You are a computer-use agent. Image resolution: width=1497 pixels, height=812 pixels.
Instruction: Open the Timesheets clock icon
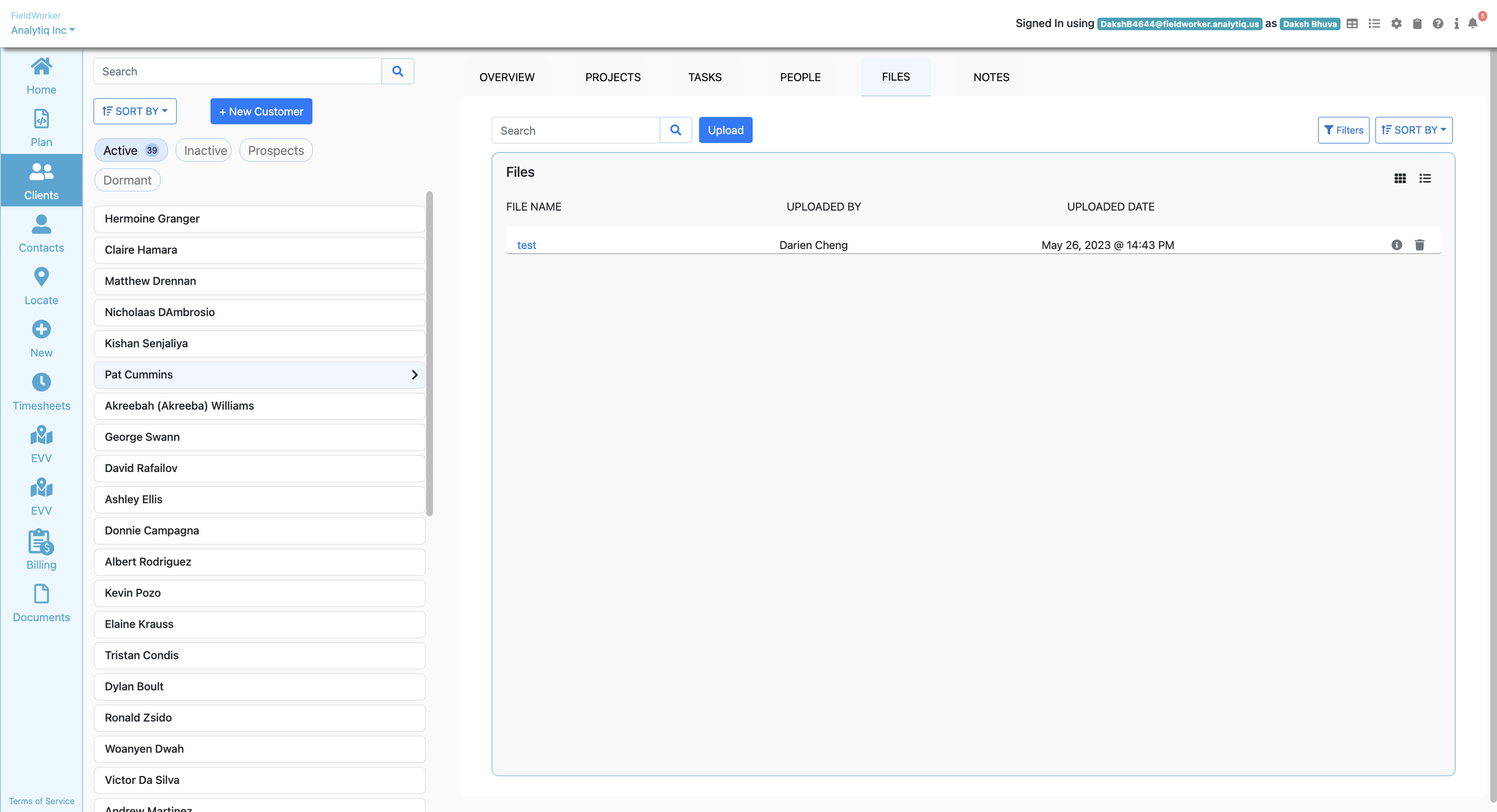click(x=41, y=382)
